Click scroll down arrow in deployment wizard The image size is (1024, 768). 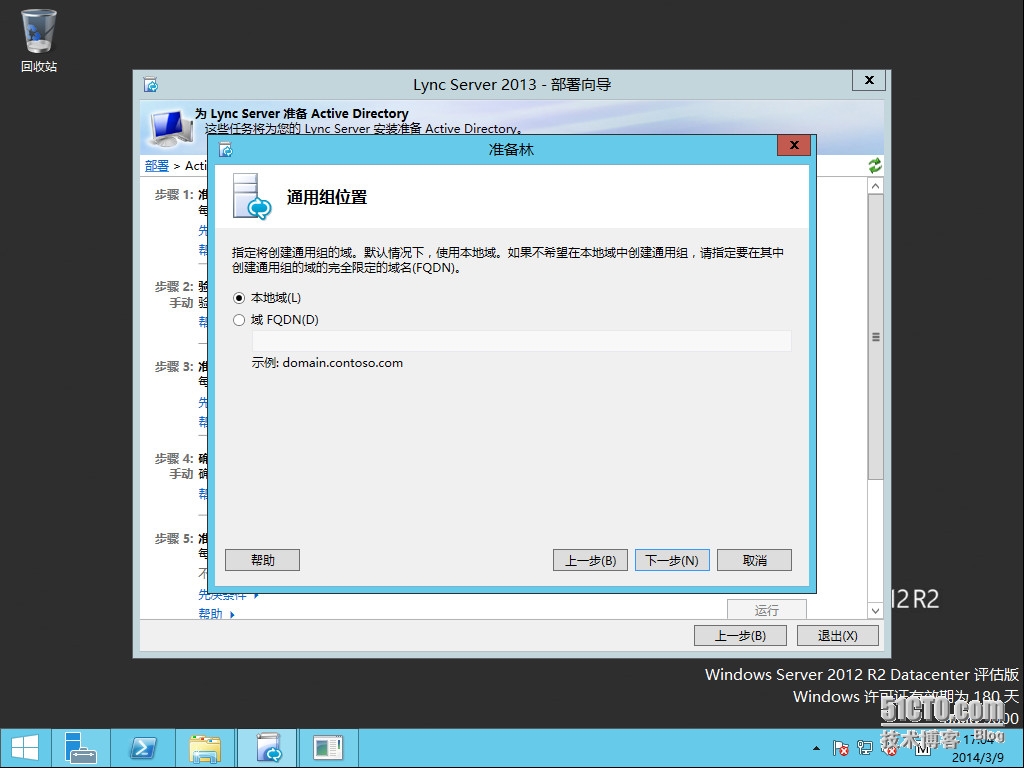[876, 611]
